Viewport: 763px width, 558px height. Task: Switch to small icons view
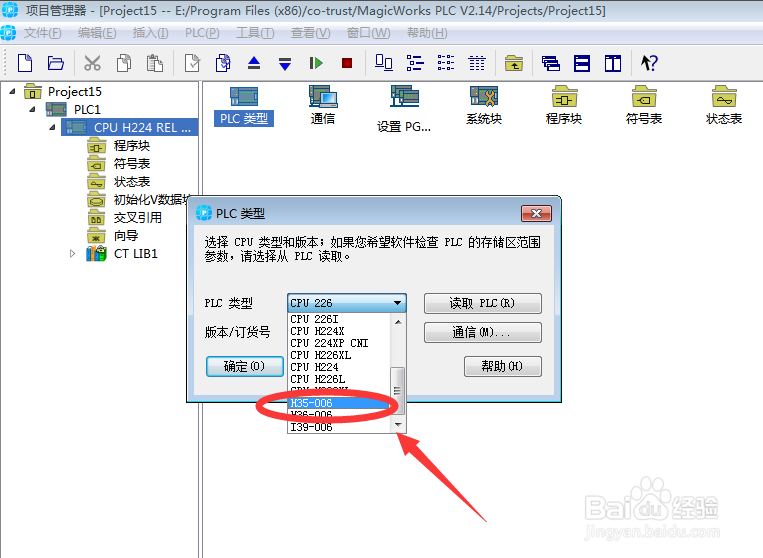(x=415, y=63)
